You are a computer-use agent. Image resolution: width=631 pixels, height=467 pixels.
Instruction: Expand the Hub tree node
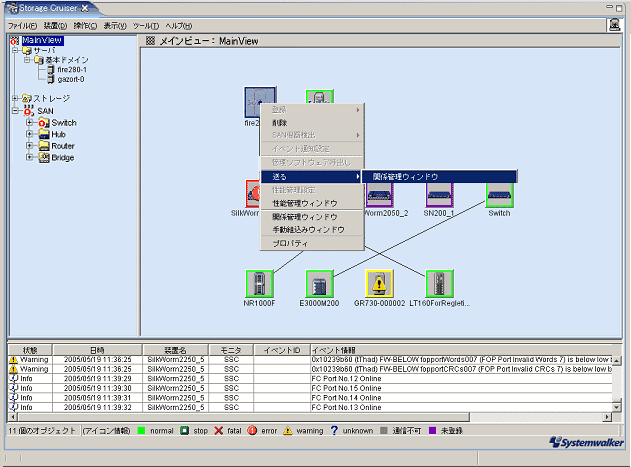[29, 134]
